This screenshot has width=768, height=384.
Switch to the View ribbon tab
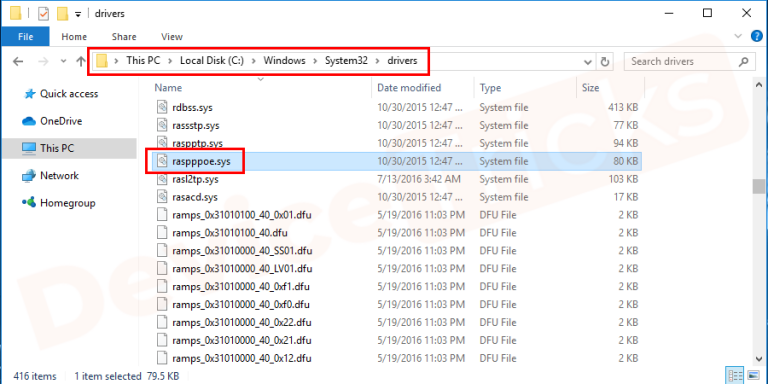tap(171, 37)
